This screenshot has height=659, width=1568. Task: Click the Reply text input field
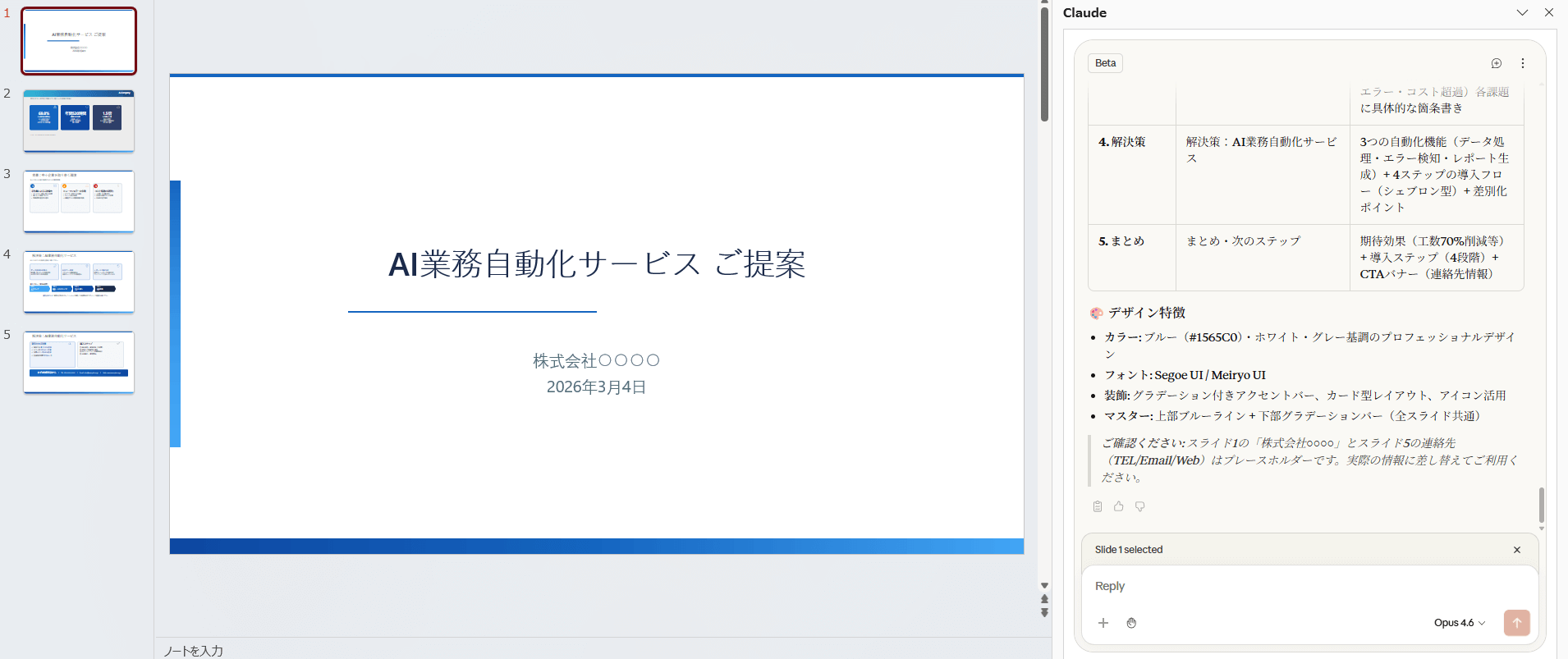coord(1305,586)
